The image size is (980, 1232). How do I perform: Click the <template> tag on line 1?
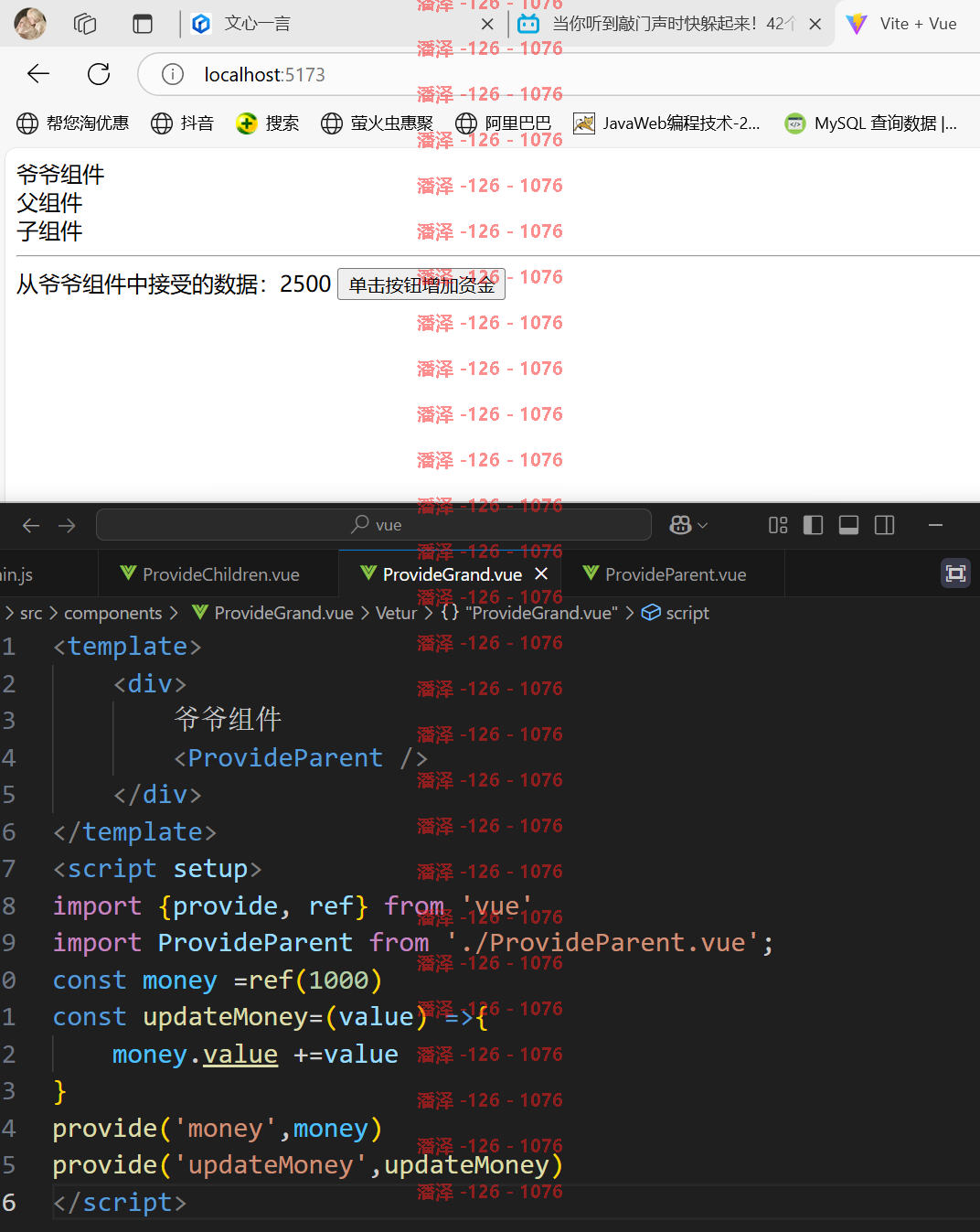127,647
